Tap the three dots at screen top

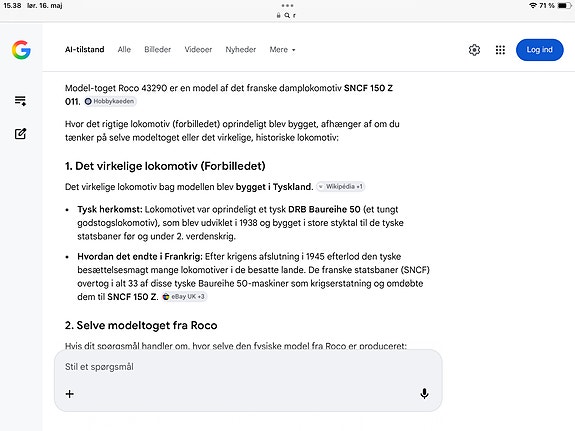tap(287, 6)
